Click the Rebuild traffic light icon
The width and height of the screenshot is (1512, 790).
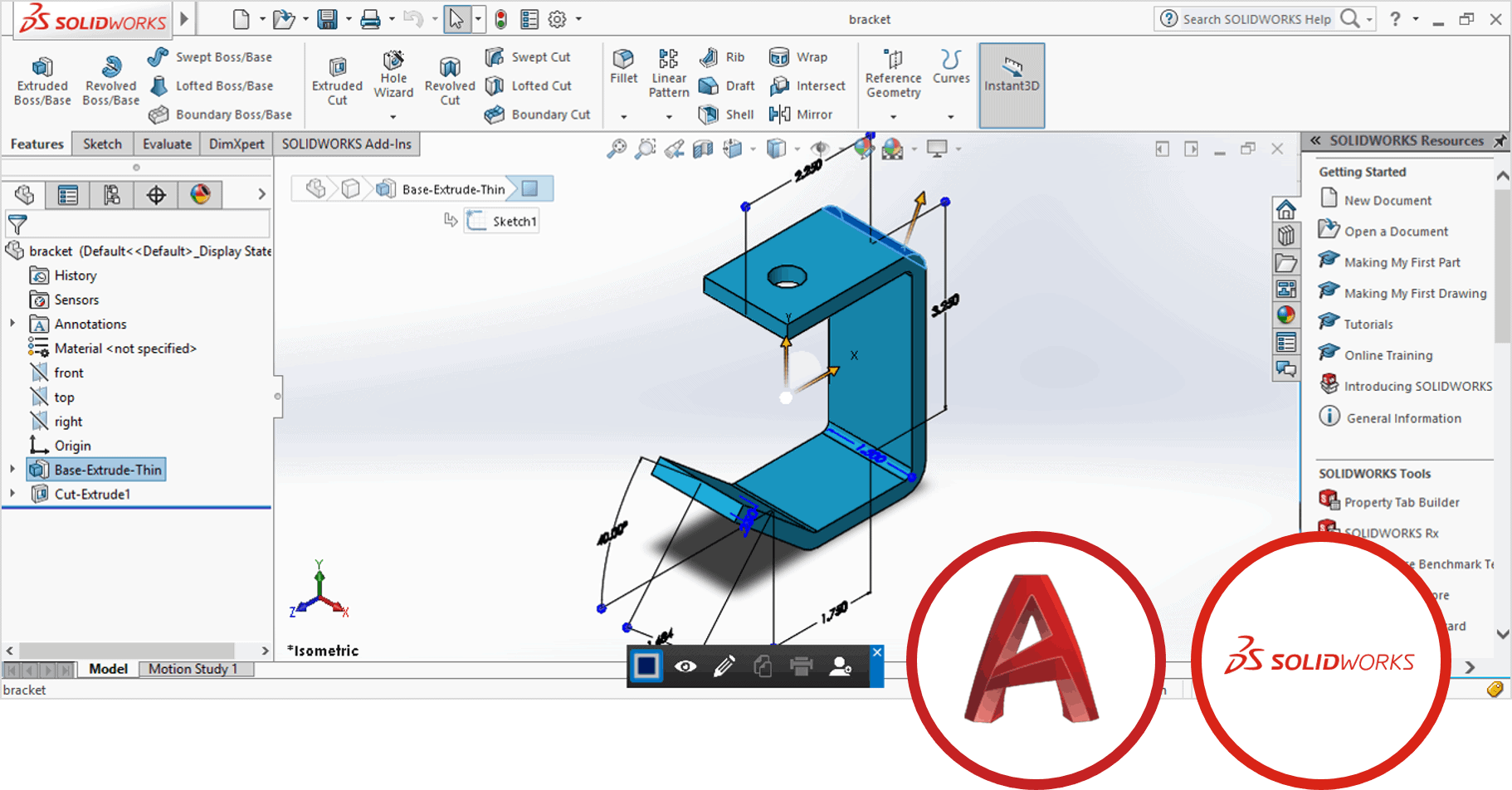(x=500, y=19)
